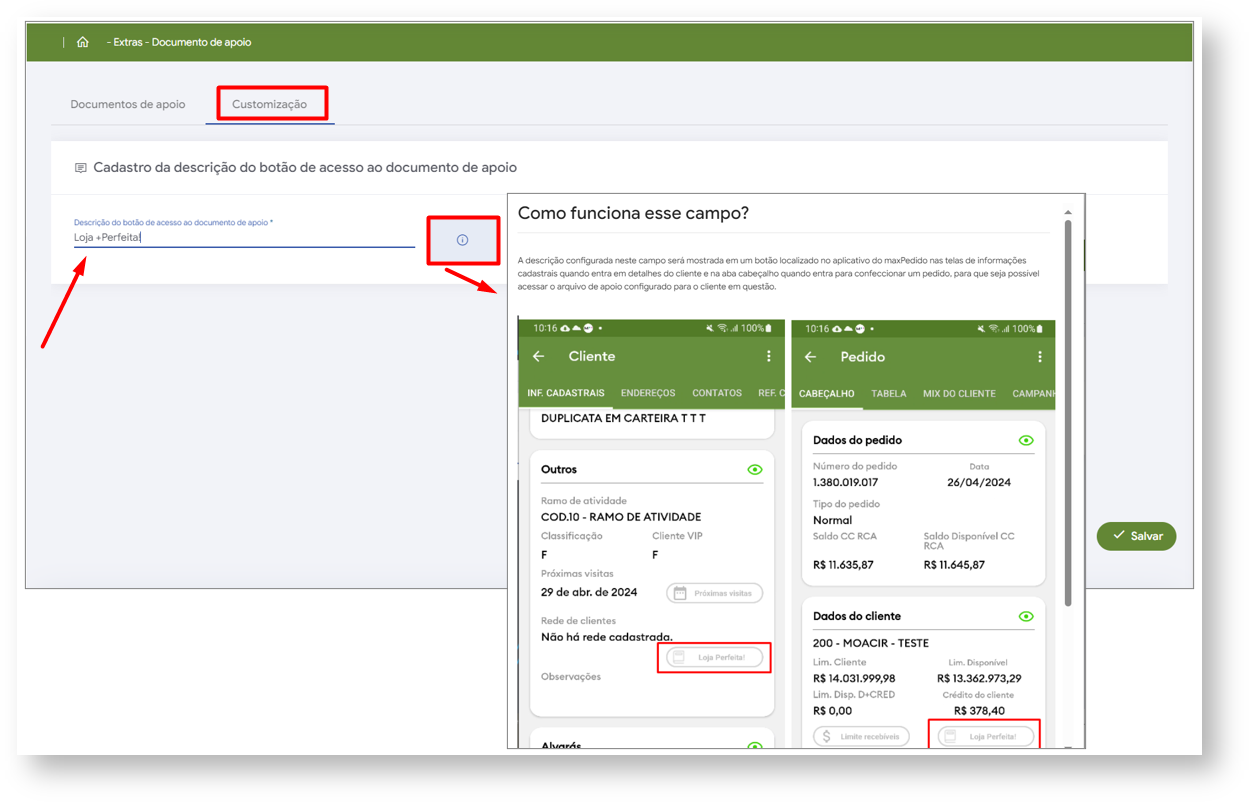Open the three-dot menu on the Cliente screen
This screenshot has height=803, width=1250.
[x=768, y=357]
